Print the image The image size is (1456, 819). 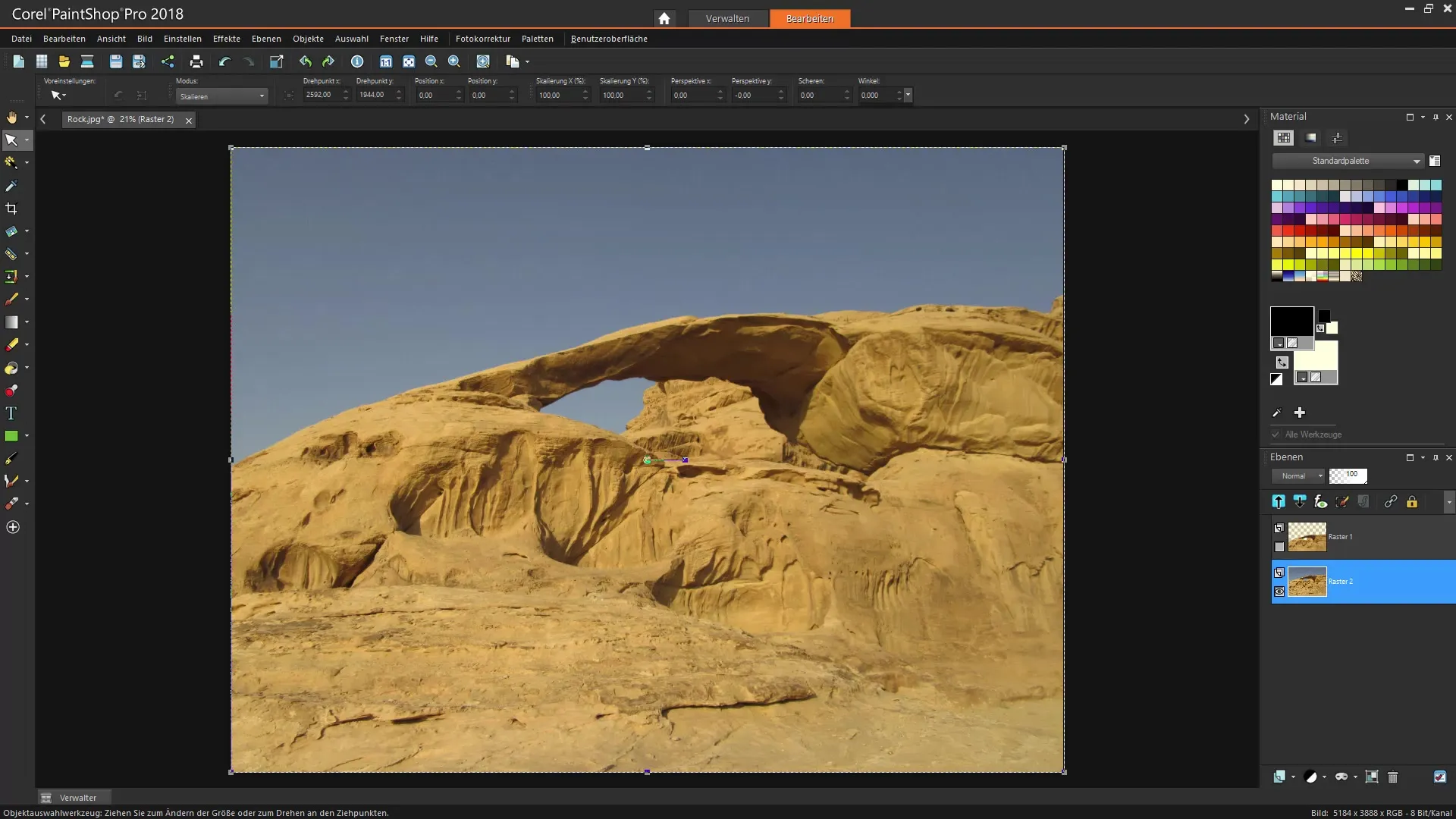pyautogui.click(x=196, y=61)
